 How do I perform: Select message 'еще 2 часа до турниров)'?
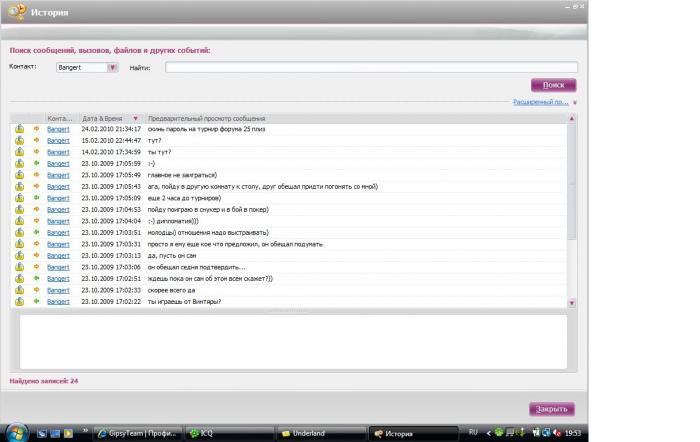point(184,198)
